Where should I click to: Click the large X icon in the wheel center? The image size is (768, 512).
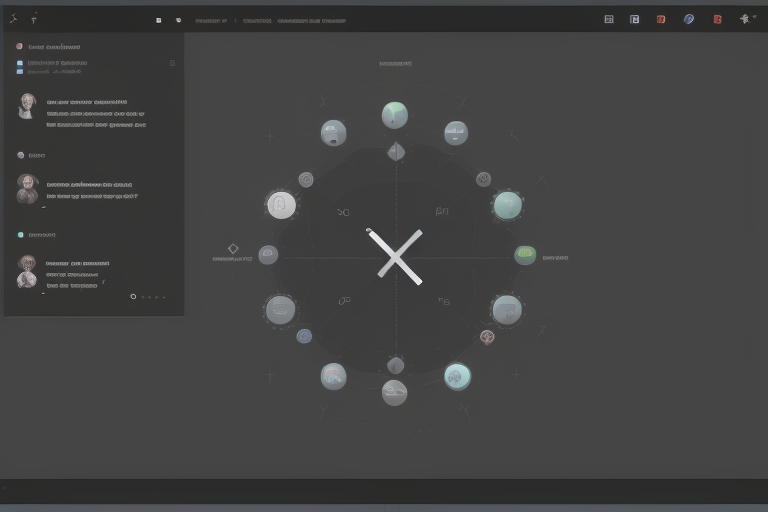coord(395,255)
